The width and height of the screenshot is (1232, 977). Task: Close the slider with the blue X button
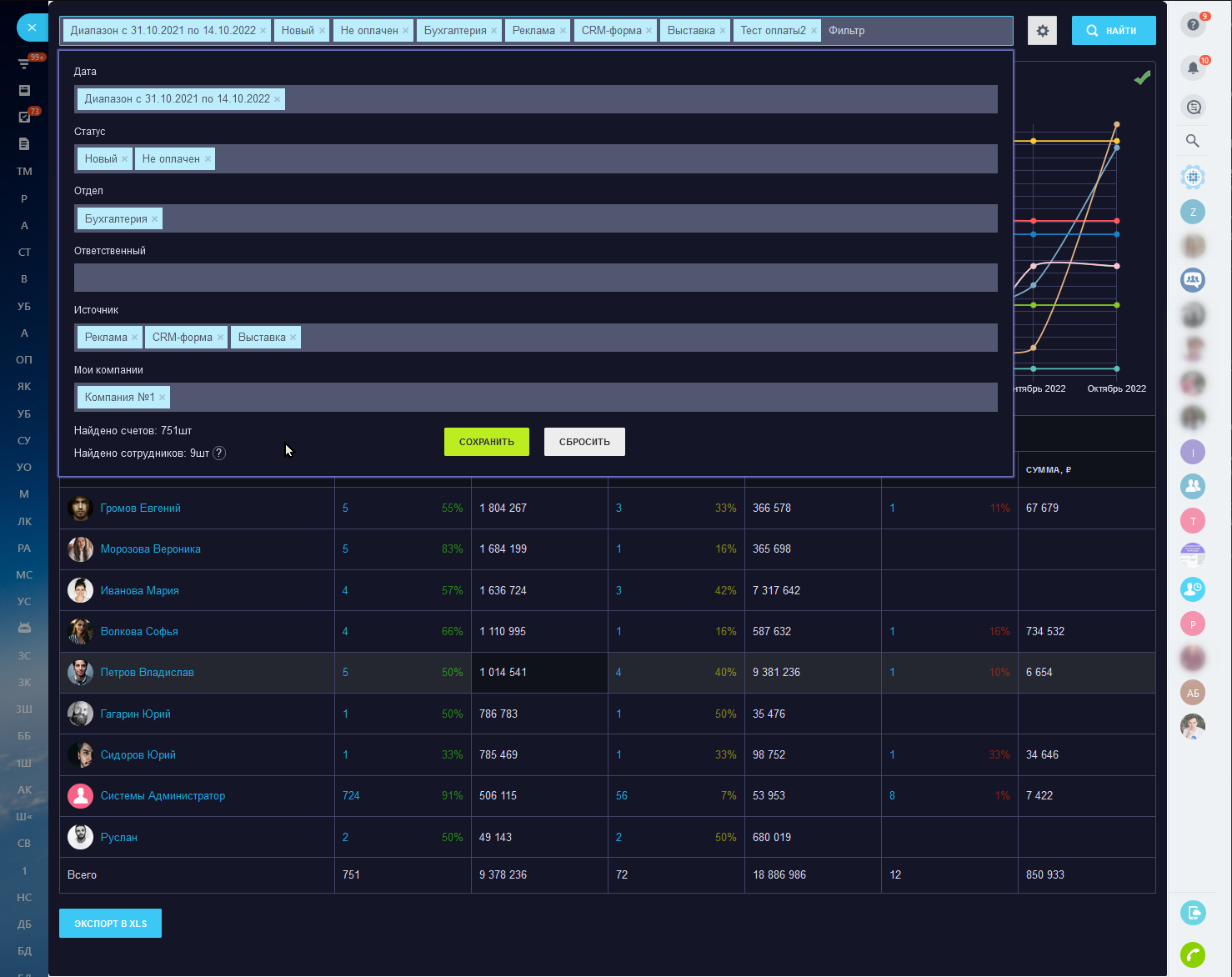tap(32, 28)
